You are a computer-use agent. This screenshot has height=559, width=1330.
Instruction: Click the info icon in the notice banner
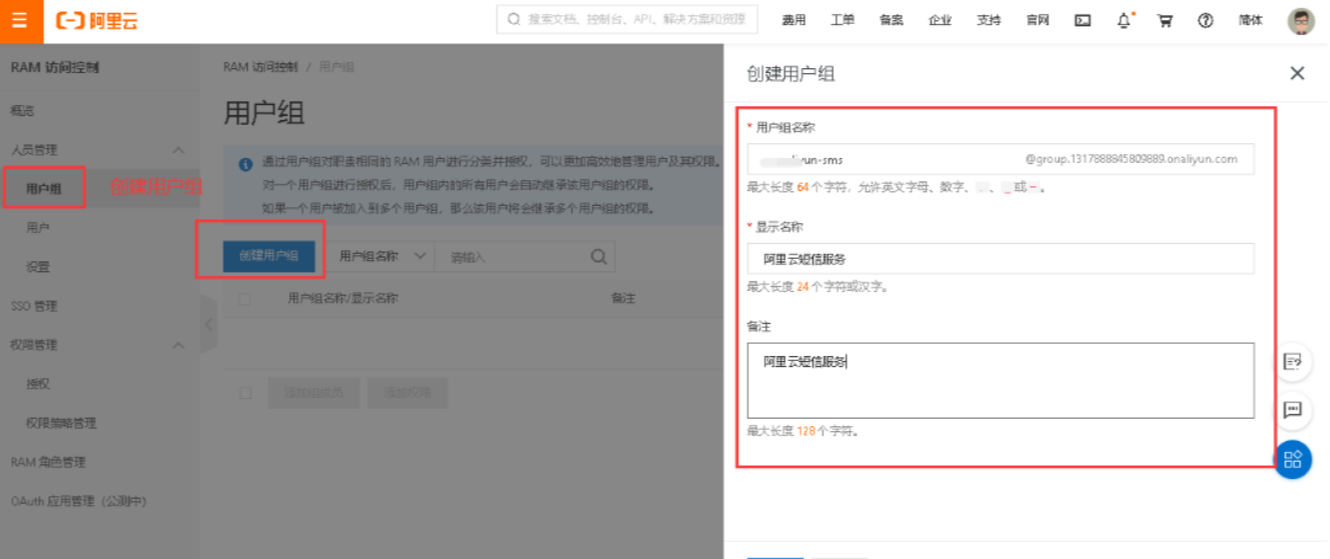pos(246,164)
